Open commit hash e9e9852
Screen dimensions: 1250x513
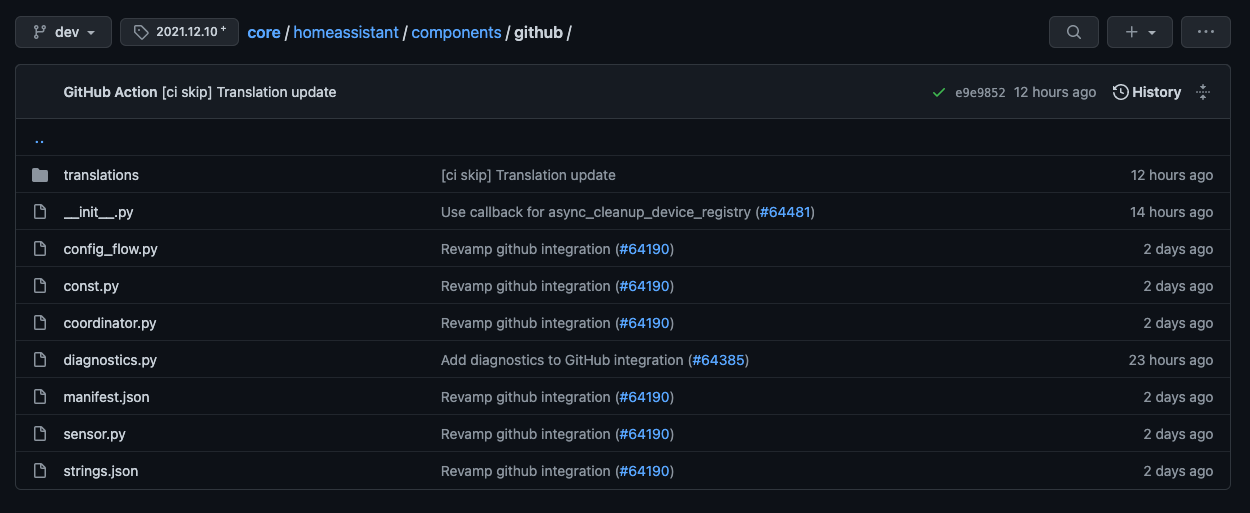pos(980,92)
